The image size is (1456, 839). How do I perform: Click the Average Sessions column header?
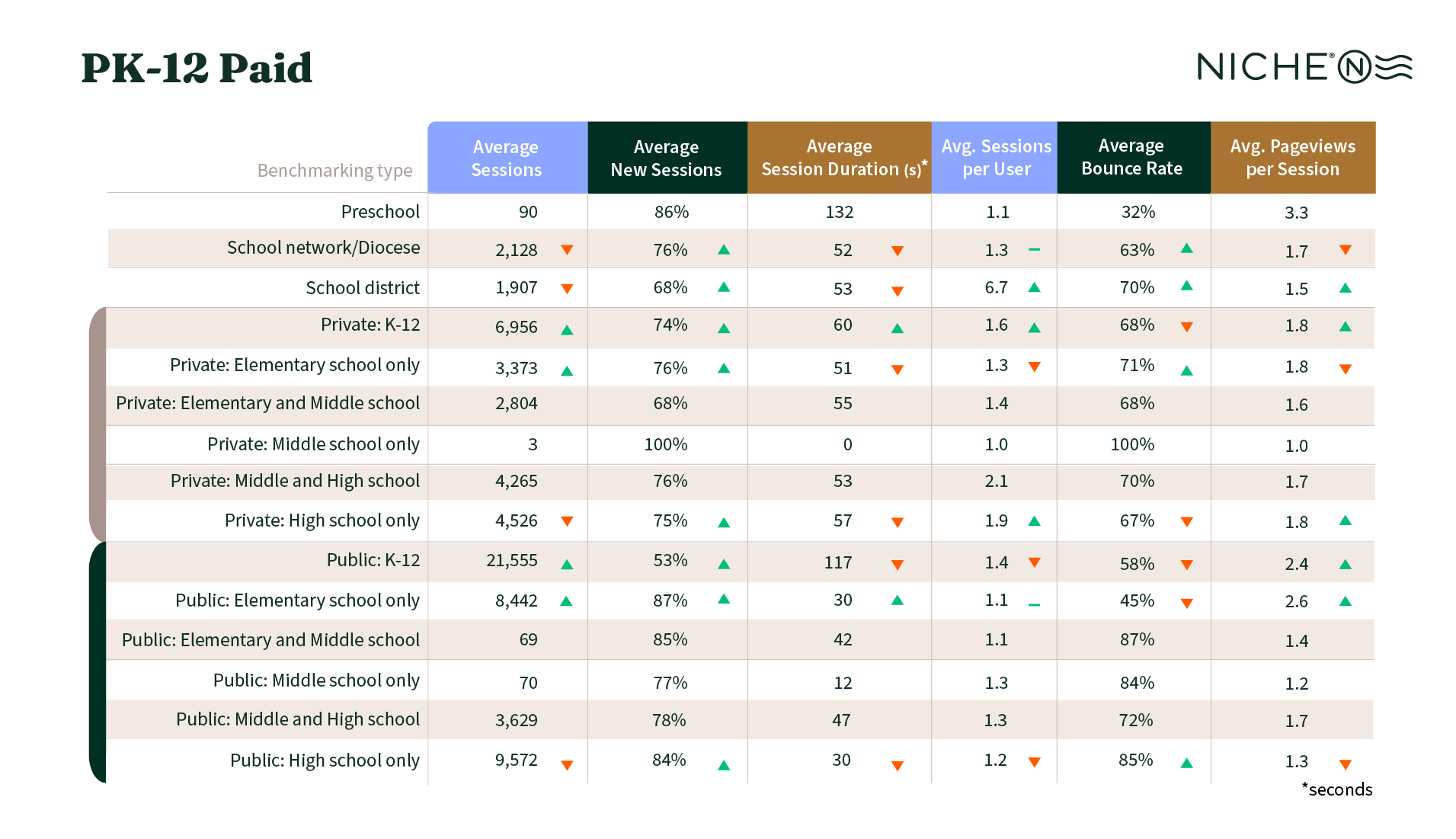coord(507,158)
